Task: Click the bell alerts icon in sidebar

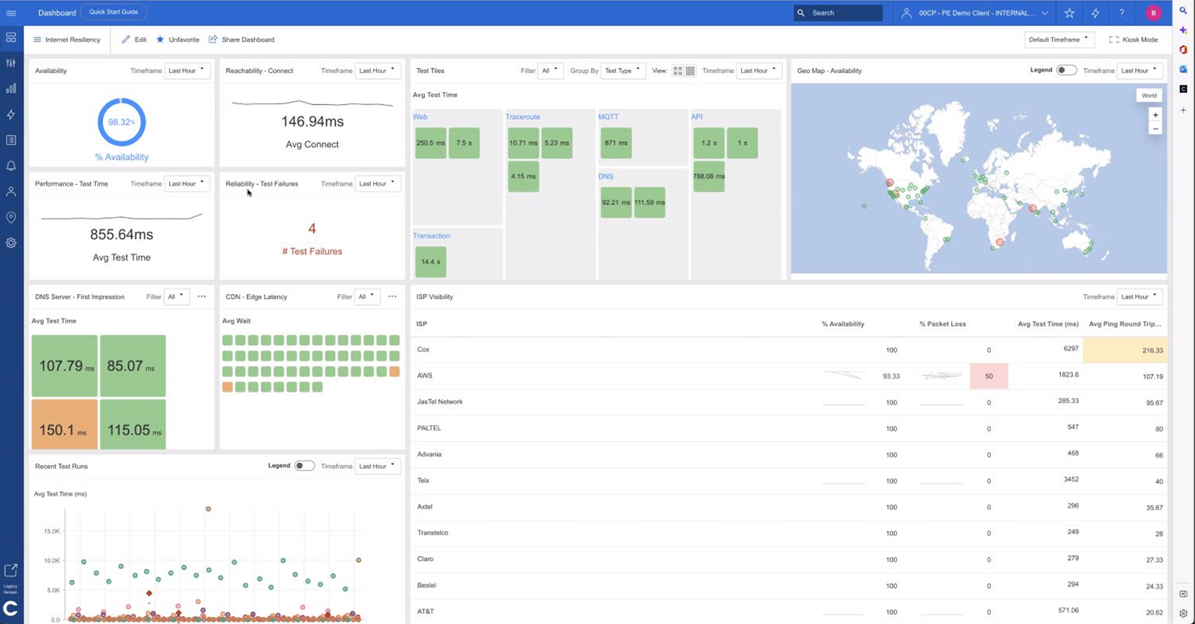Action: 11,166
